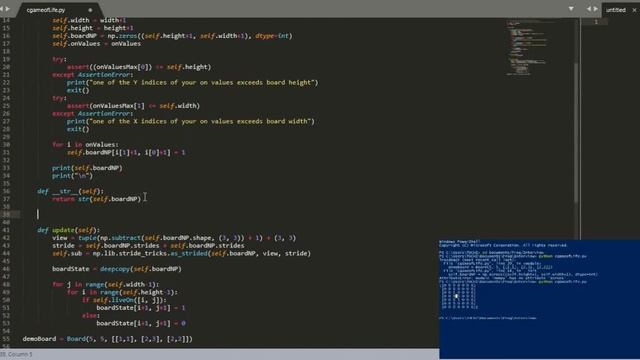Focus the Windows PowerShell window
This screenshot has height=360, width=640.
540,299
